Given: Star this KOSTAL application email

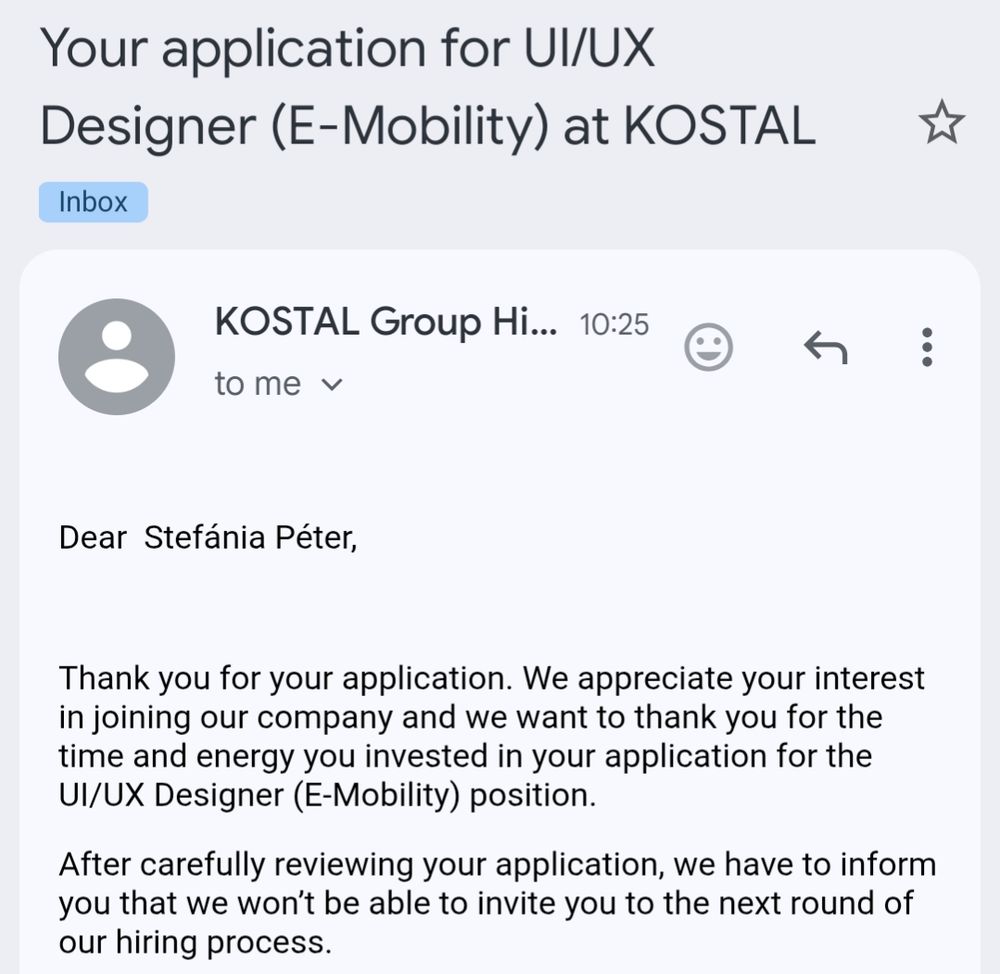Looking at the screenshot, I should pyautogui.click(x=941, y=121).
